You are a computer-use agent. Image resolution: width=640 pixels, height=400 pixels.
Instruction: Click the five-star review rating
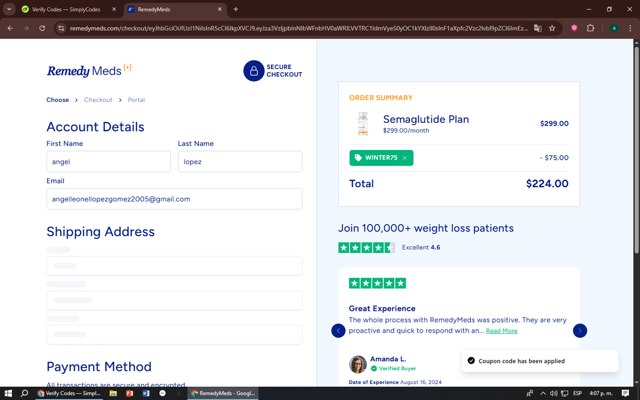pyautogui.click(x=378, y=283)
